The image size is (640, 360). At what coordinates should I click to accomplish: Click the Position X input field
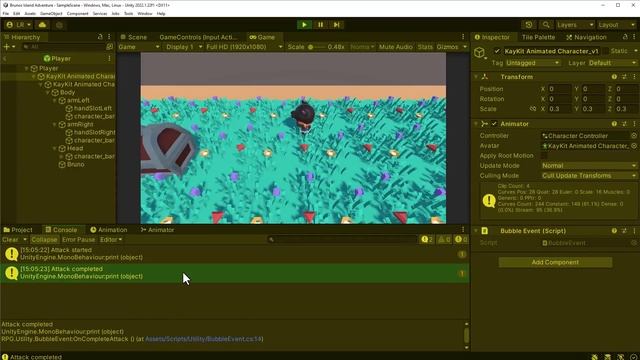559,89
